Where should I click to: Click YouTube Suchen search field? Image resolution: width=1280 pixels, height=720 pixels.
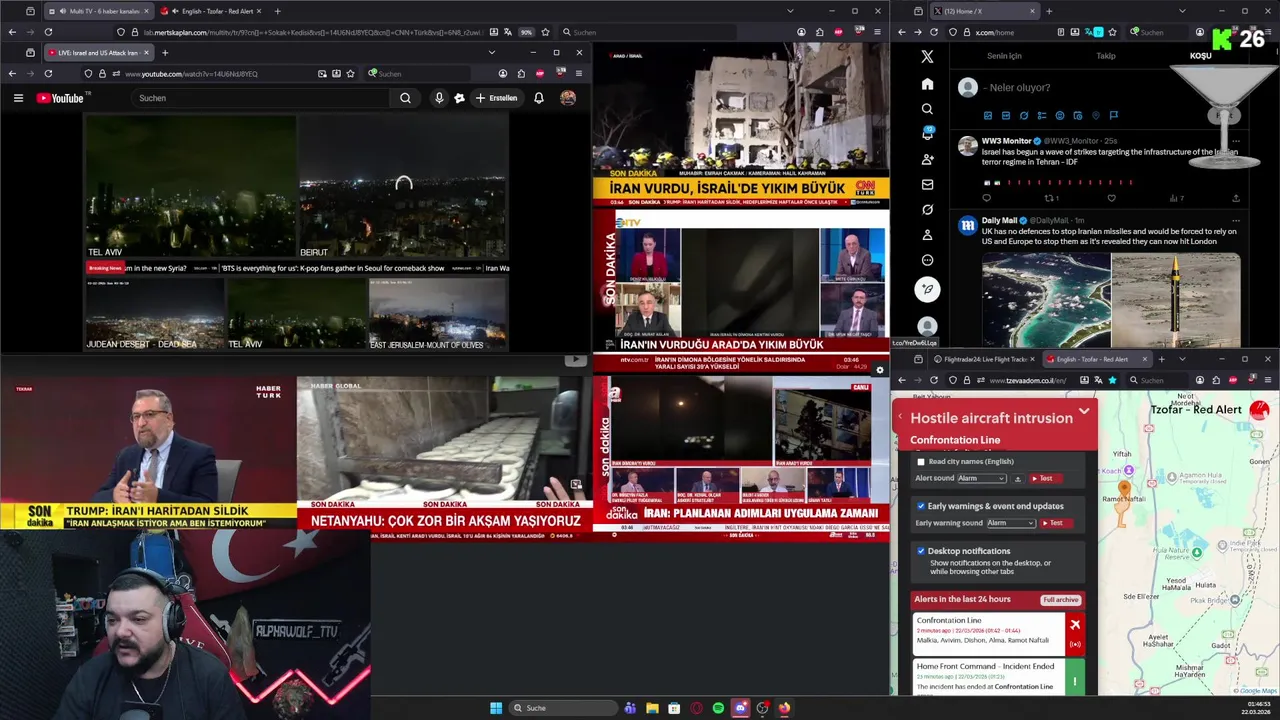tap(260, 98)
